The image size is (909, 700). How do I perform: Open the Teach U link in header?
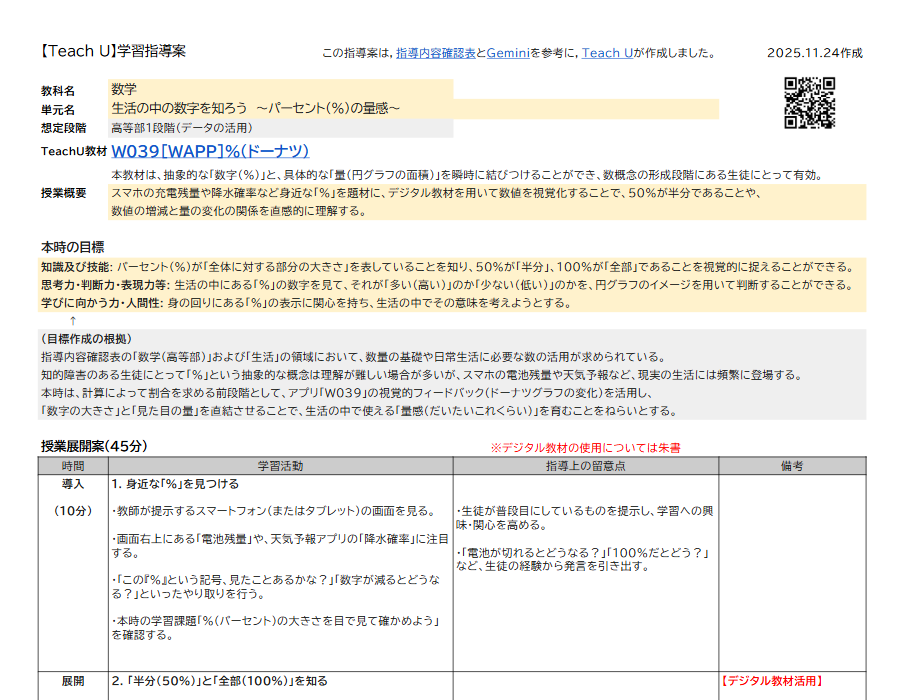tap(607, 53)
